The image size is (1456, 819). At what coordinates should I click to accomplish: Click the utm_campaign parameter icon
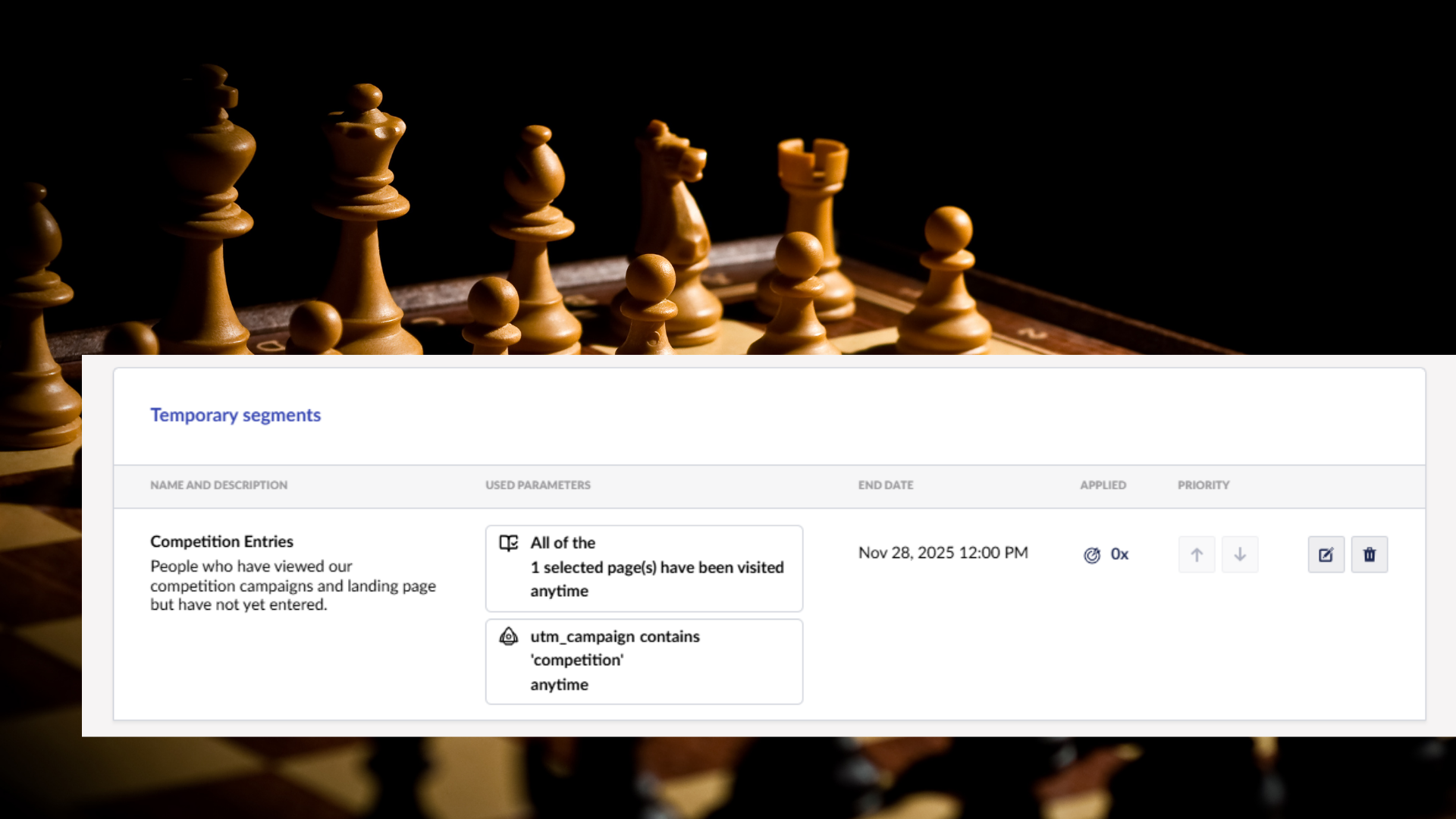pos(509,636)
